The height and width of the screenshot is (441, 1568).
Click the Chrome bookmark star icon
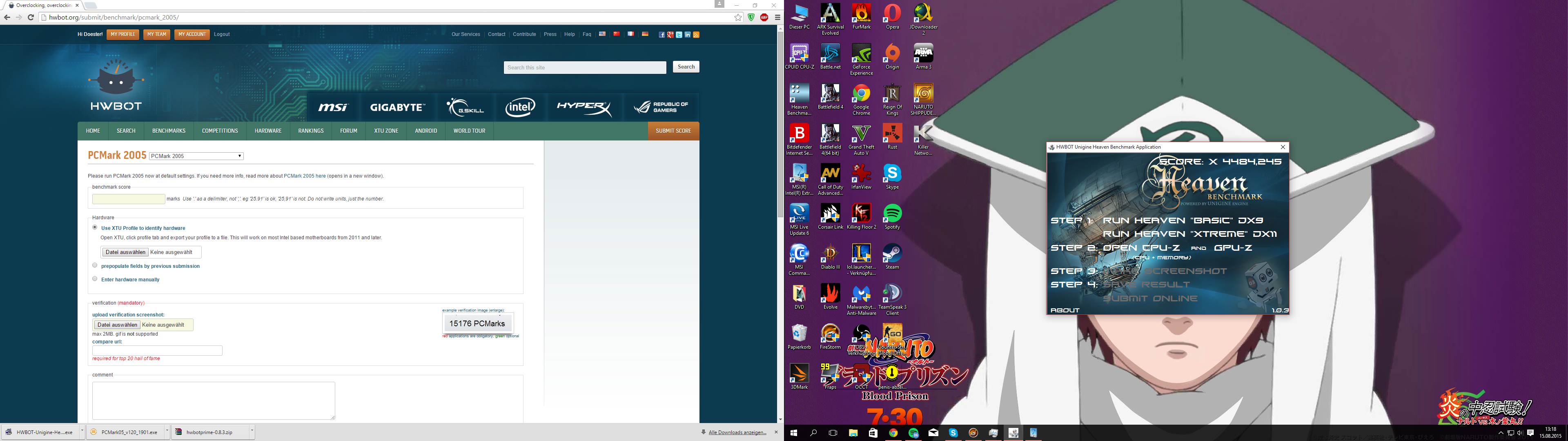(738, 17)
